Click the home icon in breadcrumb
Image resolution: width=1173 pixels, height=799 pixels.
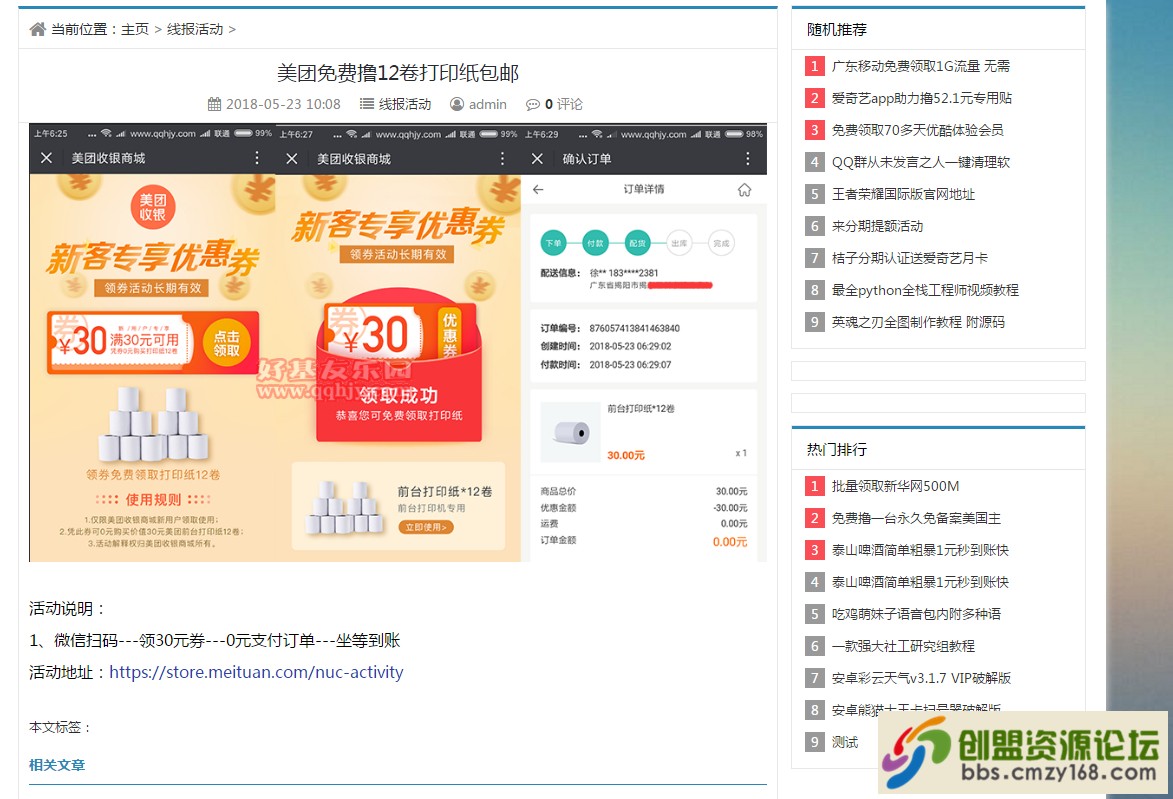coord(37,29)
